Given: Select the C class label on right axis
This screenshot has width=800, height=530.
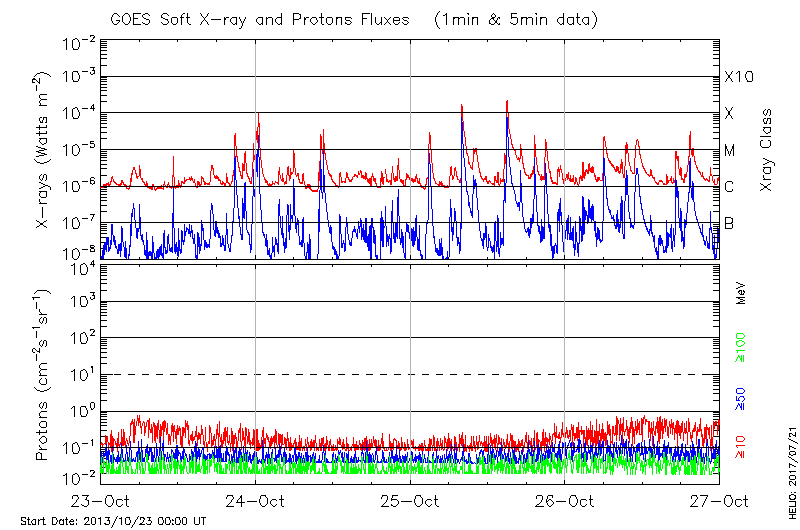Looking at the screenshot, I should coord(729,187).
